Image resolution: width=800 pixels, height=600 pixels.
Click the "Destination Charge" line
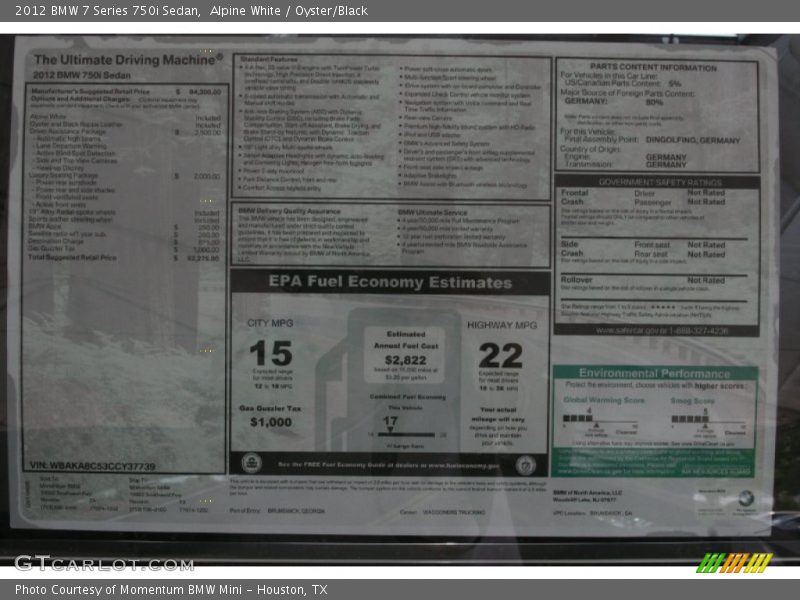[x=123, y=241]
